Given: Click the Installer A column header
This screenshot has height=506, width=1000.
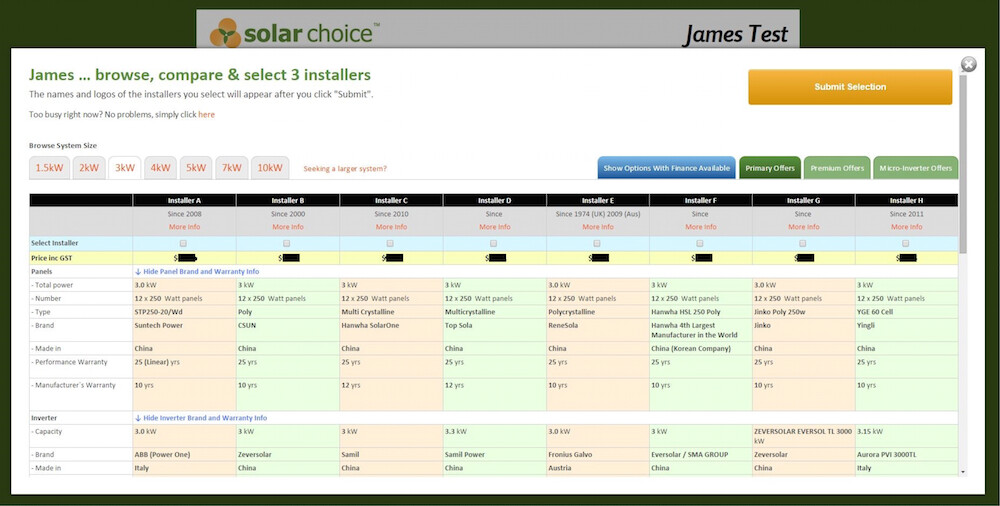Looking at the screenshot, I should point(184,200).
